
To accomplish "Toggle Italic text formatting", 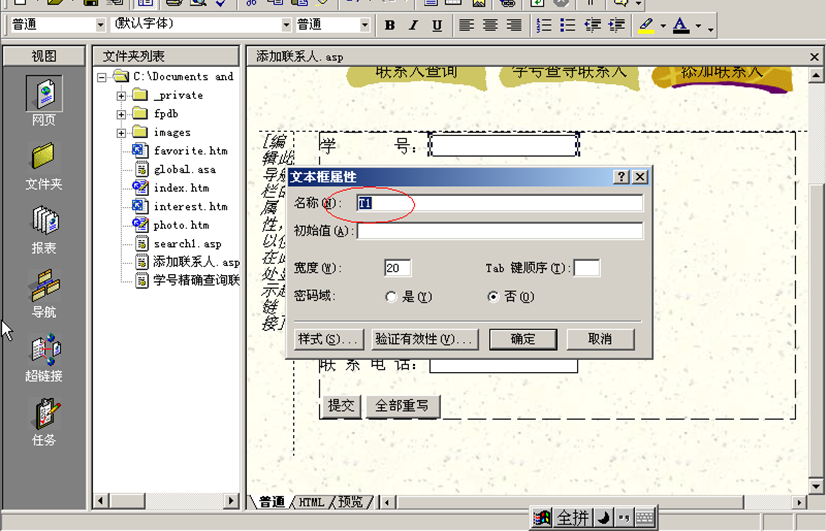I will pyautogui.click(x=414, y=25).
